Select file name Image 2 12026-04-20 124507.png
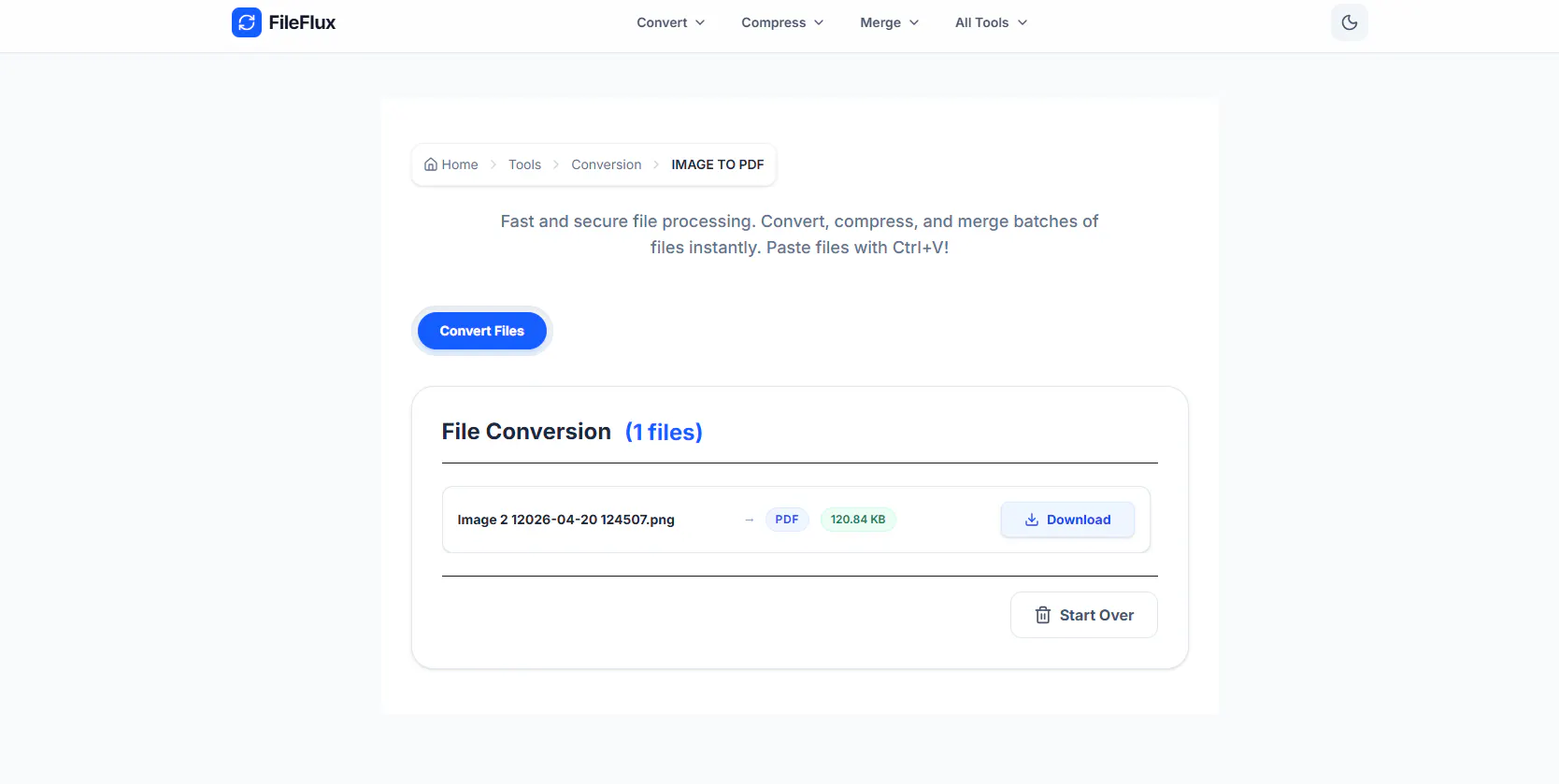 pyautogui.click(x=565, y=520)
